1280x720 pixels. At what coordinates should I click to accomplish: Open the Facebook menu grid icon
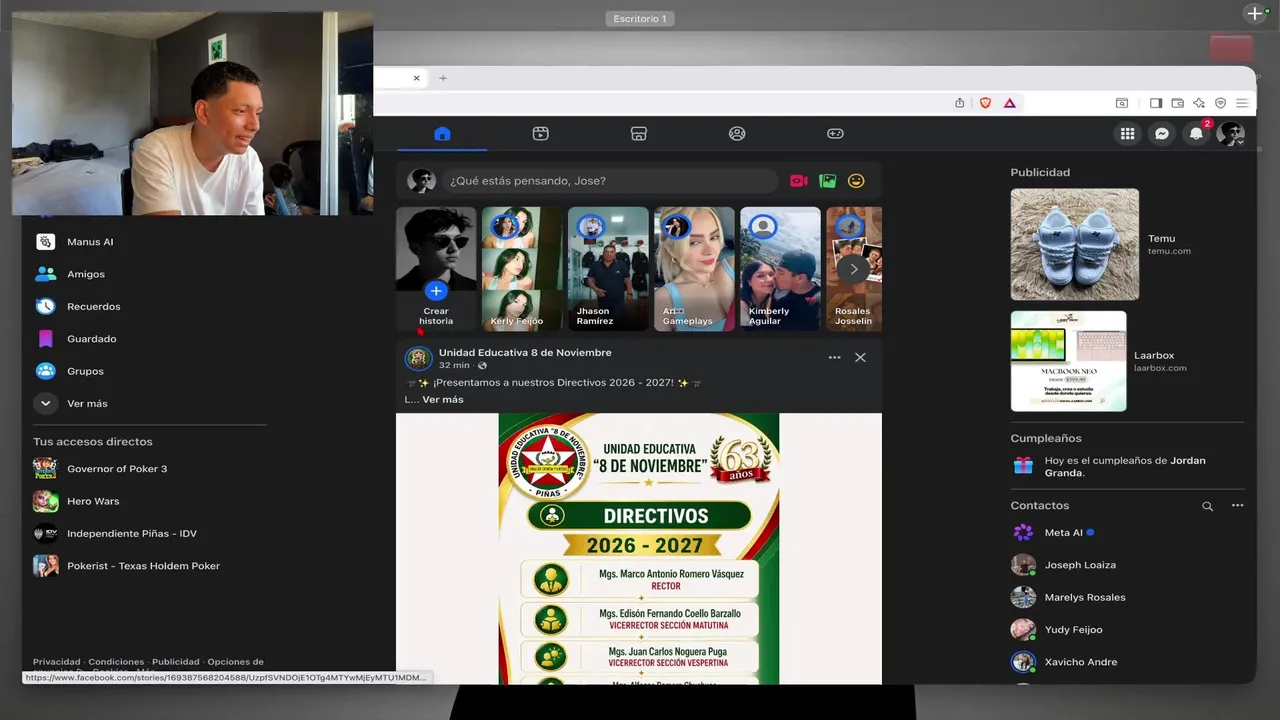[1128, 133]
